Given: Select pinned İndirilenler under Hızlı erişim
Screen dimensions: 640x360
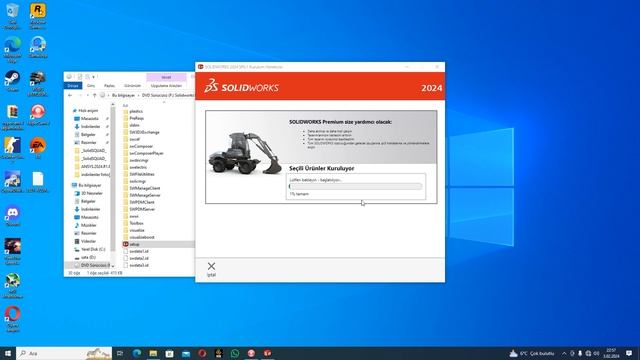Looking at the screenshot, I should point(90,127).
